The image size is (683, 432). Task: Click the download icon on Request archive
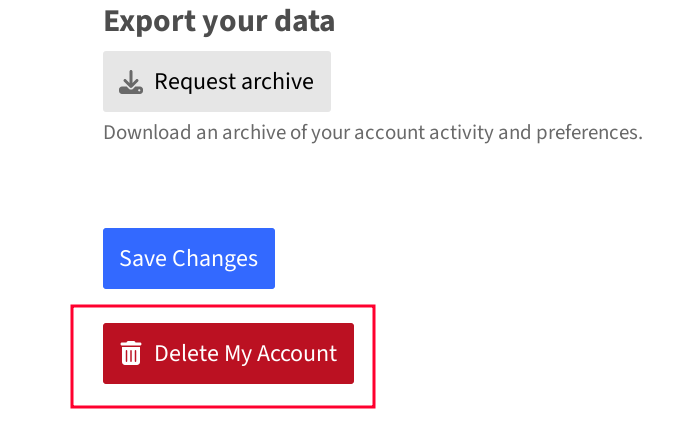[131, 82]
